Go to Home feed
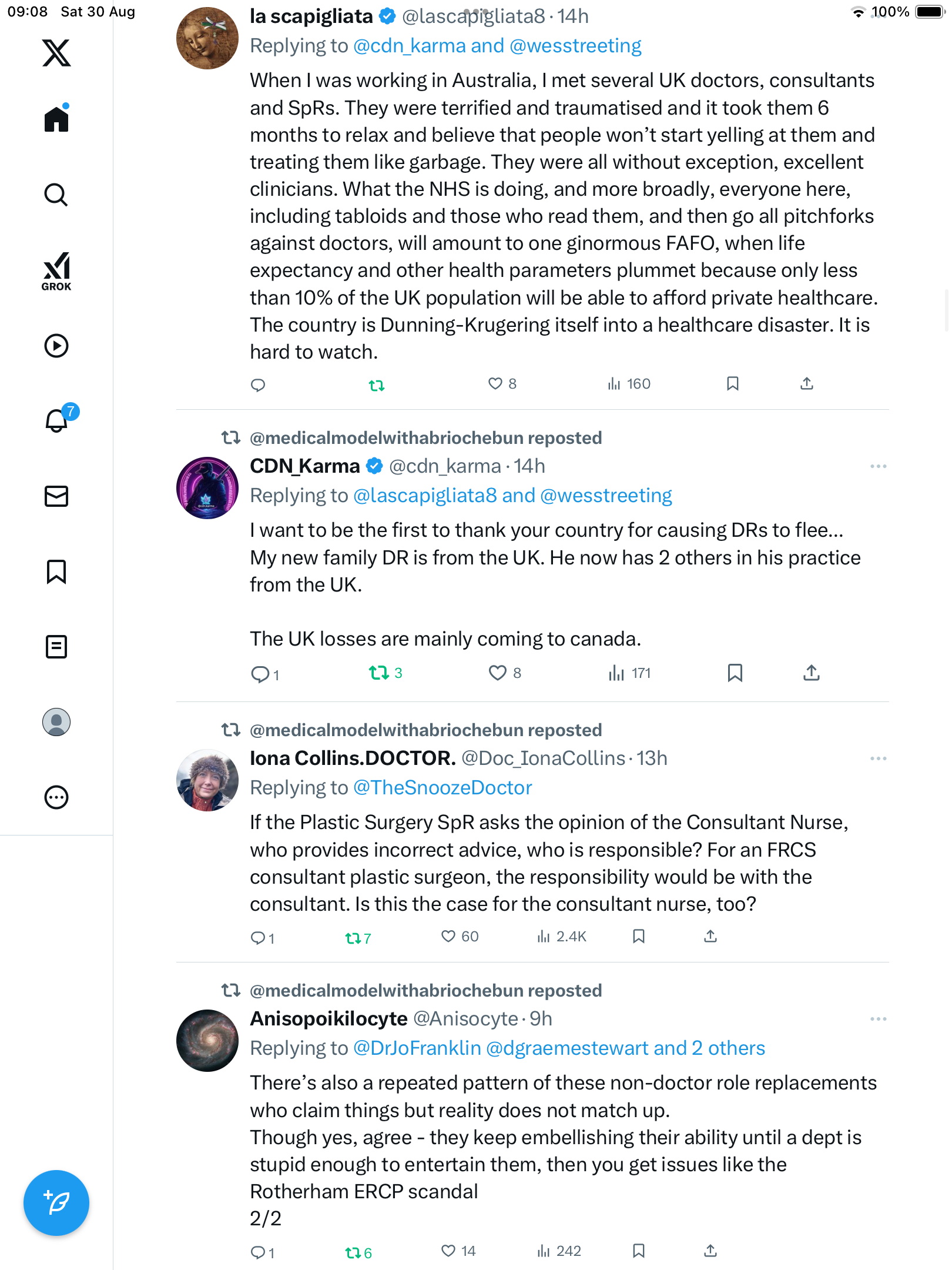Viewport: 952px width, 1270px height. (x=56, y=119)
